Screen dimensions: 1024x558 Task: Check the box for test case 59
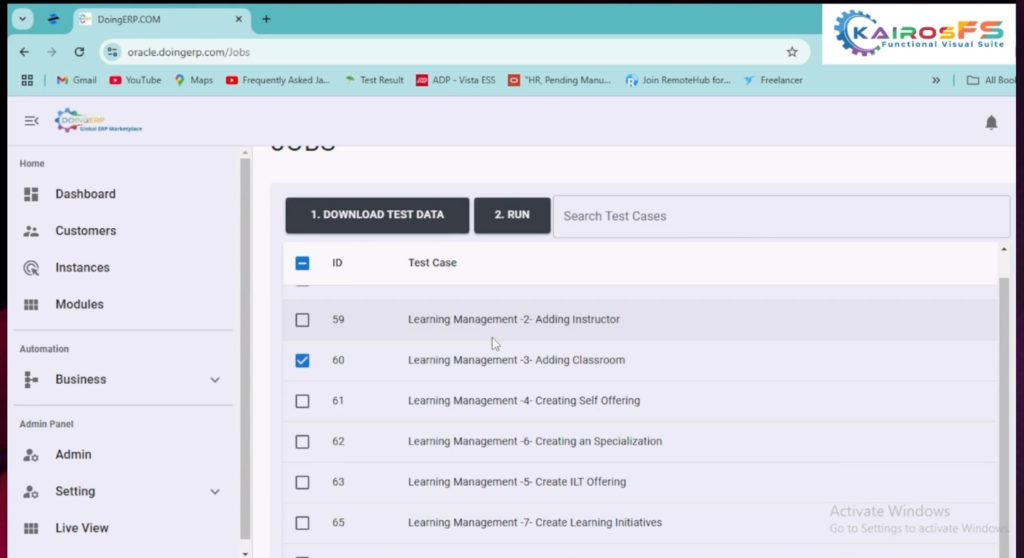tap(302, 320)
